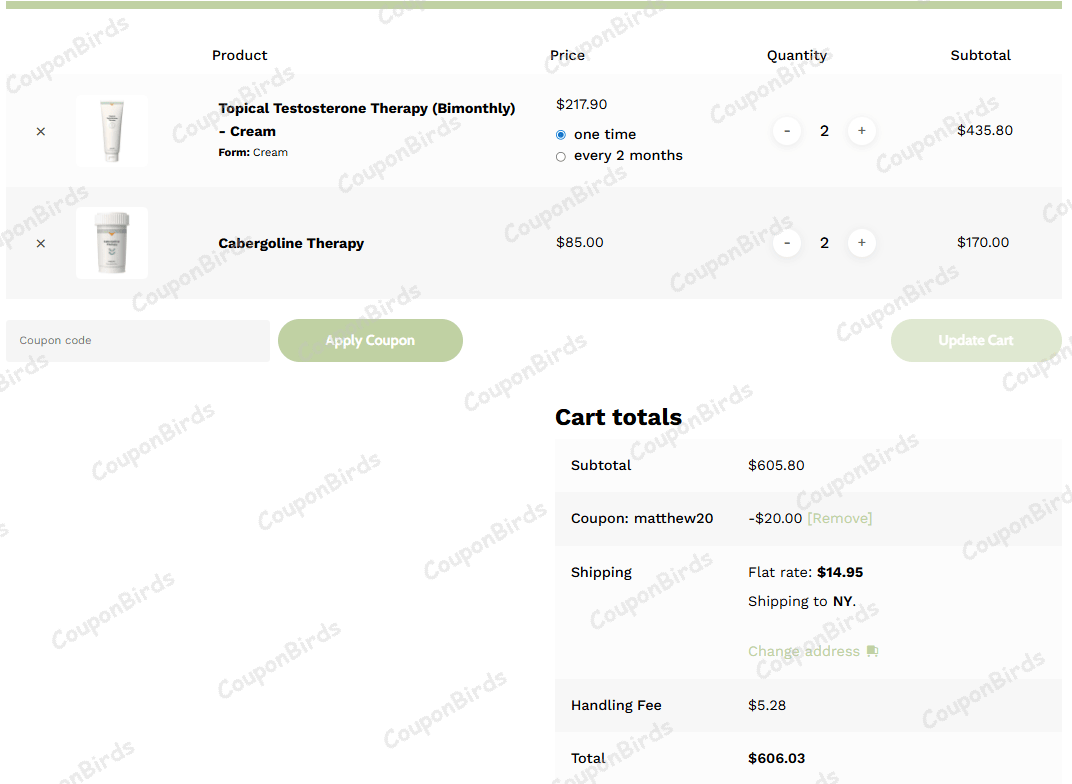1072x784 pixels.
Task: Select the "one time" purchase option
Action: coord(561,135)
